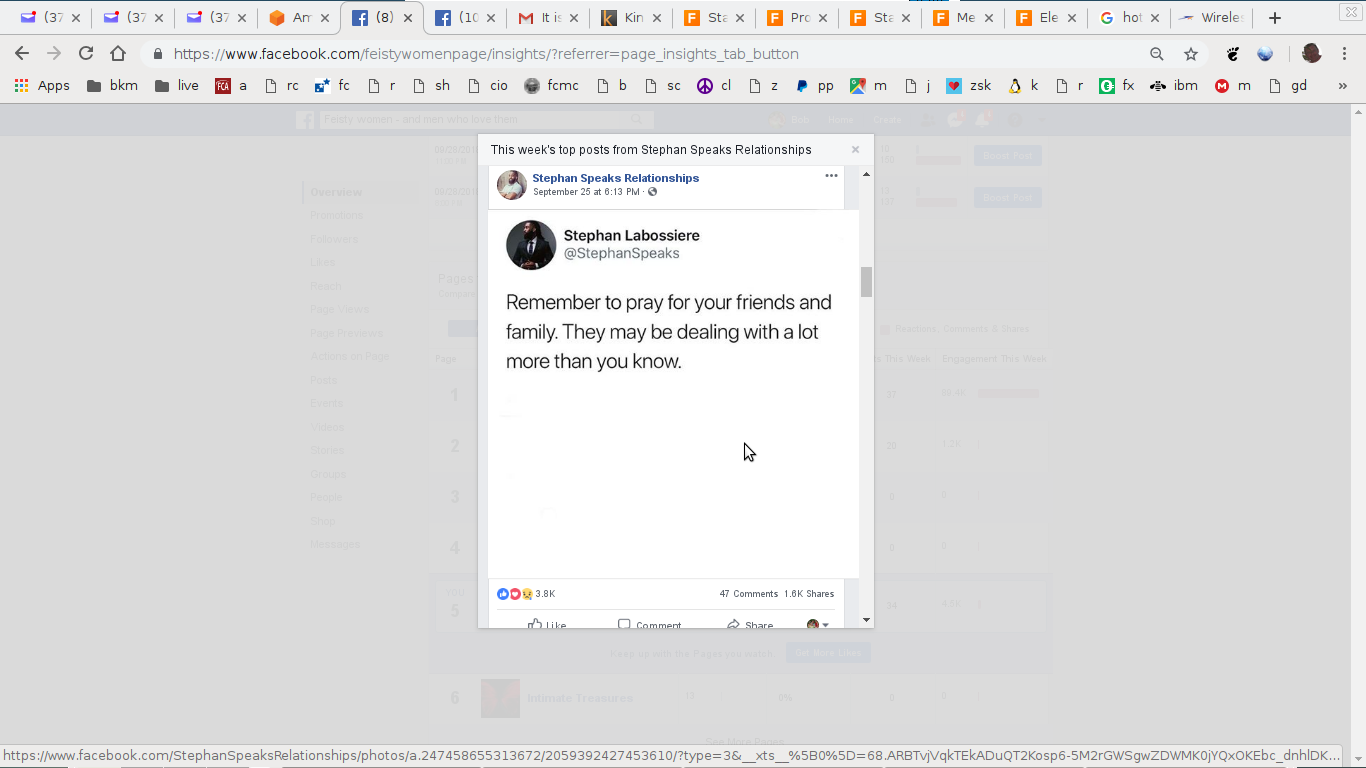The width and height of the screenshot is (1366, 768).
Task: Go forward in browser history
Action: click(x=54, y=54)
